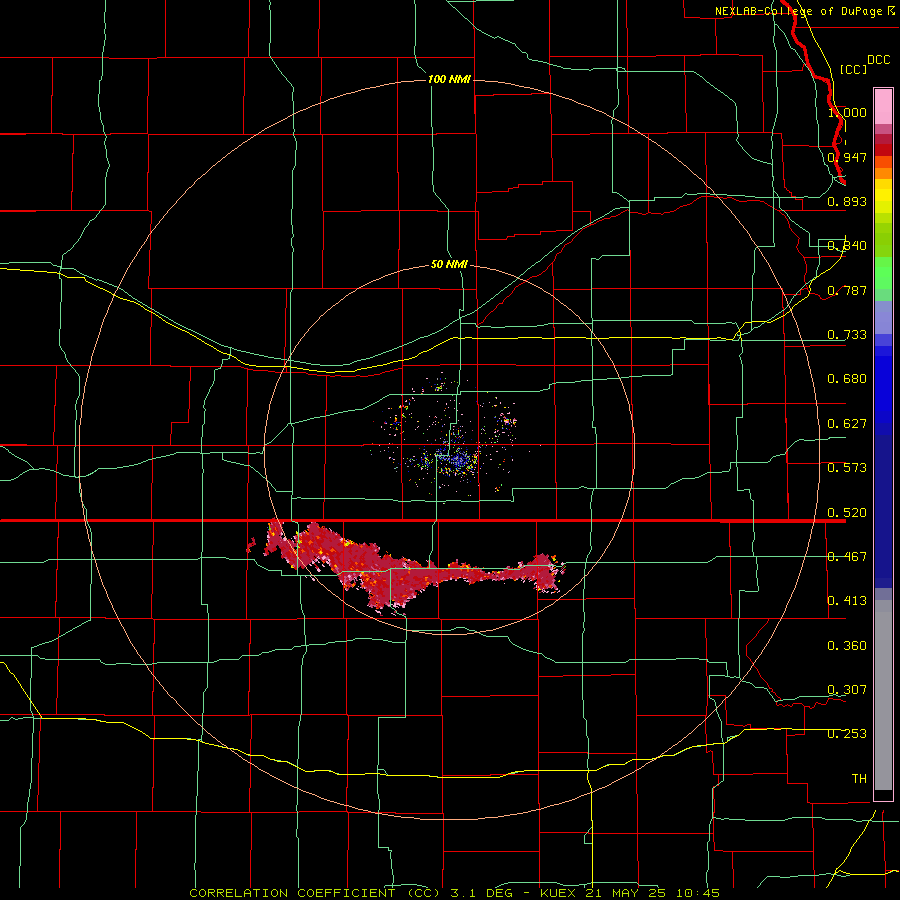Click the 0.787 legend value
Screen dimensions: 900x900
(847, 290)
